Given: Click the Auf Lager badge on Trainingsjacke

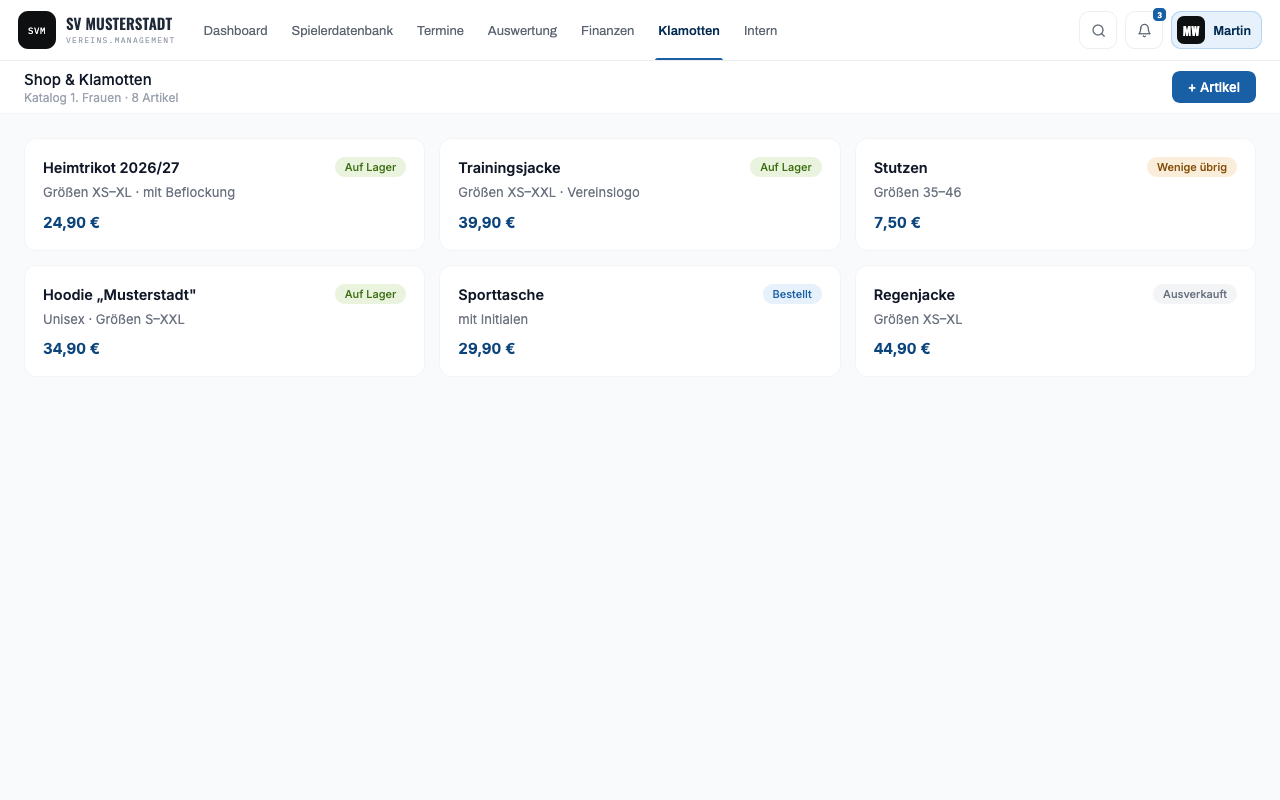Looking at the screenshot, I should click(785, 167).
